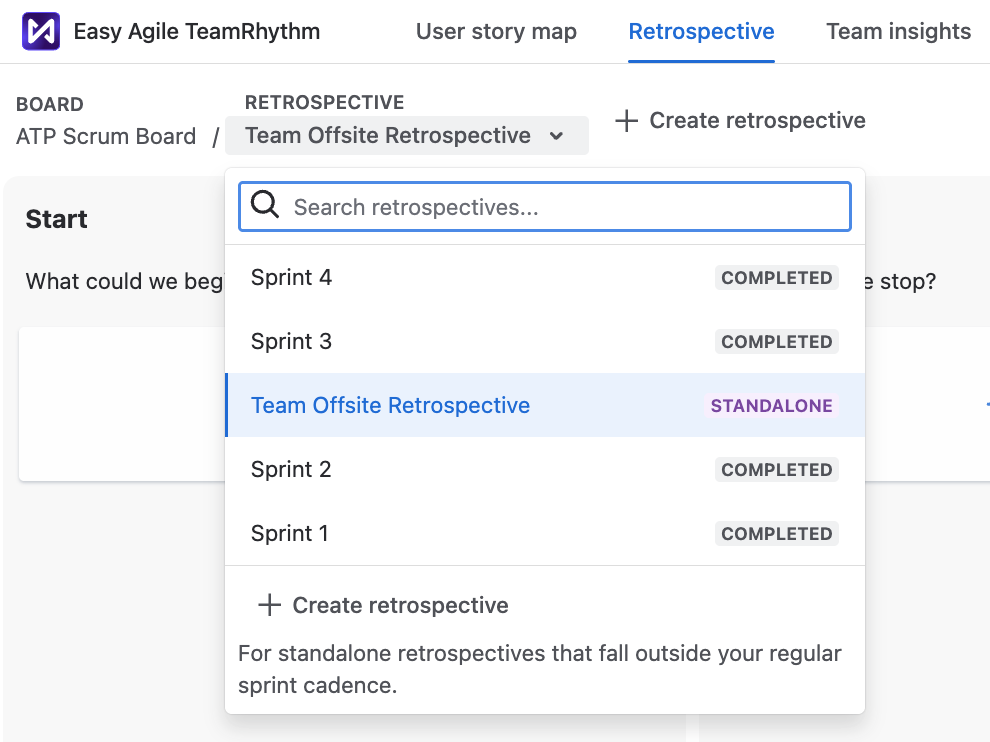Choose Team Offsite Retrospective in the list
This screenshot has width=990, height=742.
545,405
